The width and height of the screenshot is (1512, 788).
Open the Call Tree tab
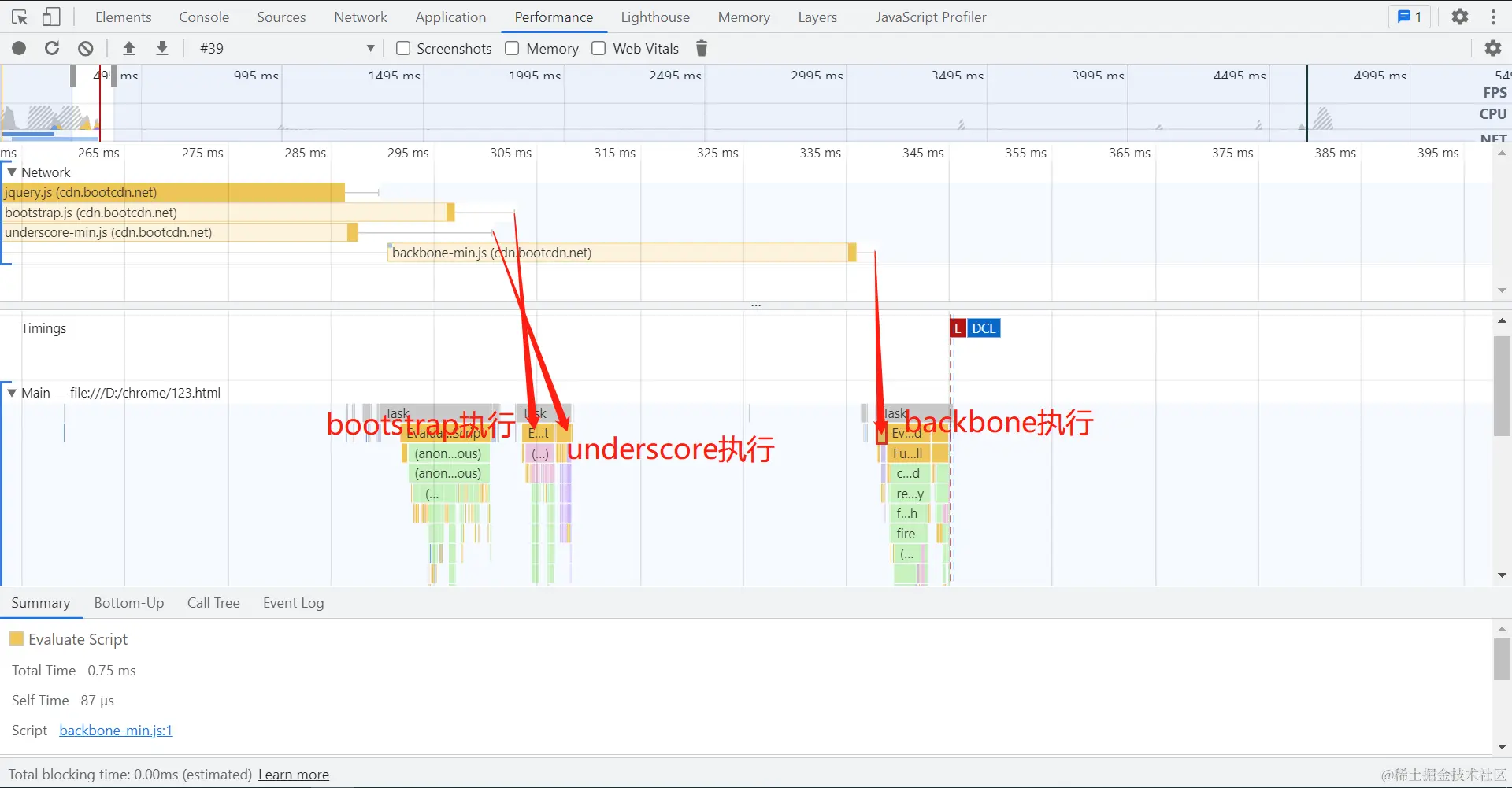tap(213, 602)
